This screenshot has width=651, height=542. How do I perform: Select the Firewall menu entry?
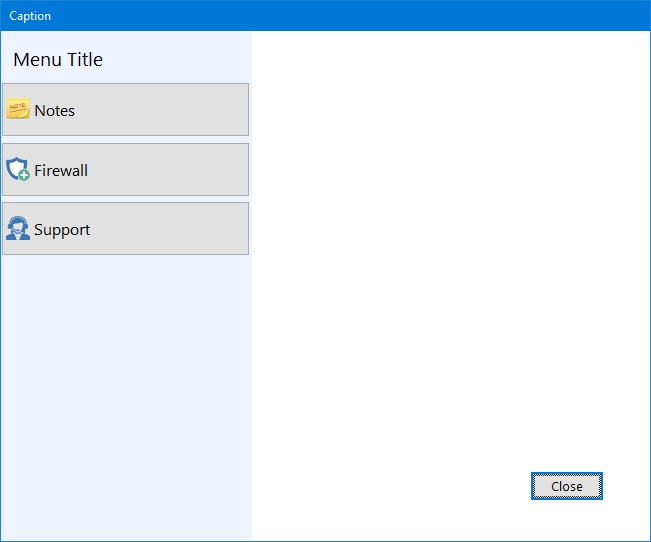point(125,170)
